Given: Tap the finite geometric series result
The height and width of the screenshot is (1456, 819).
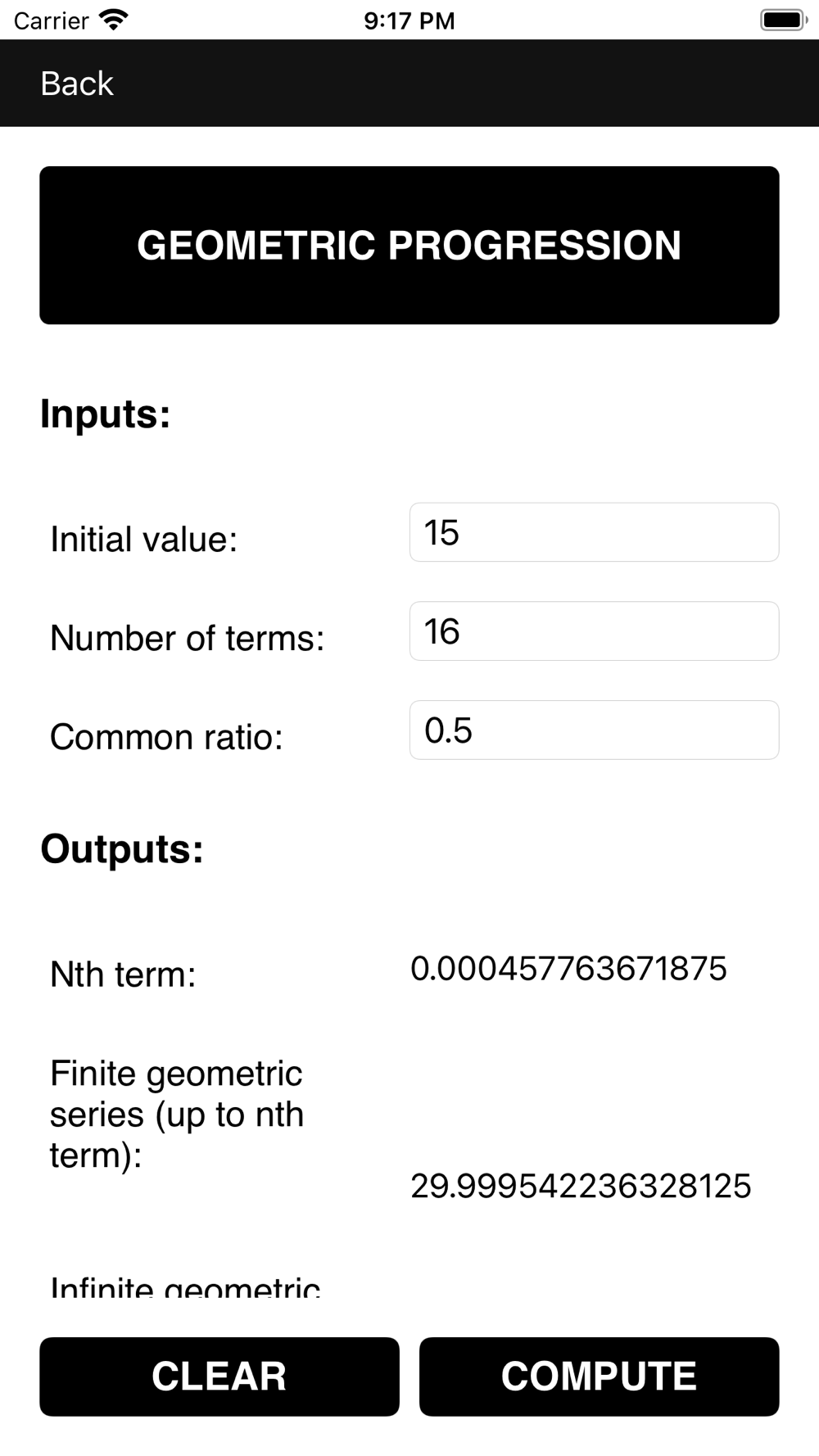Looking at the screenshot, I should [x=581, y=1186].
